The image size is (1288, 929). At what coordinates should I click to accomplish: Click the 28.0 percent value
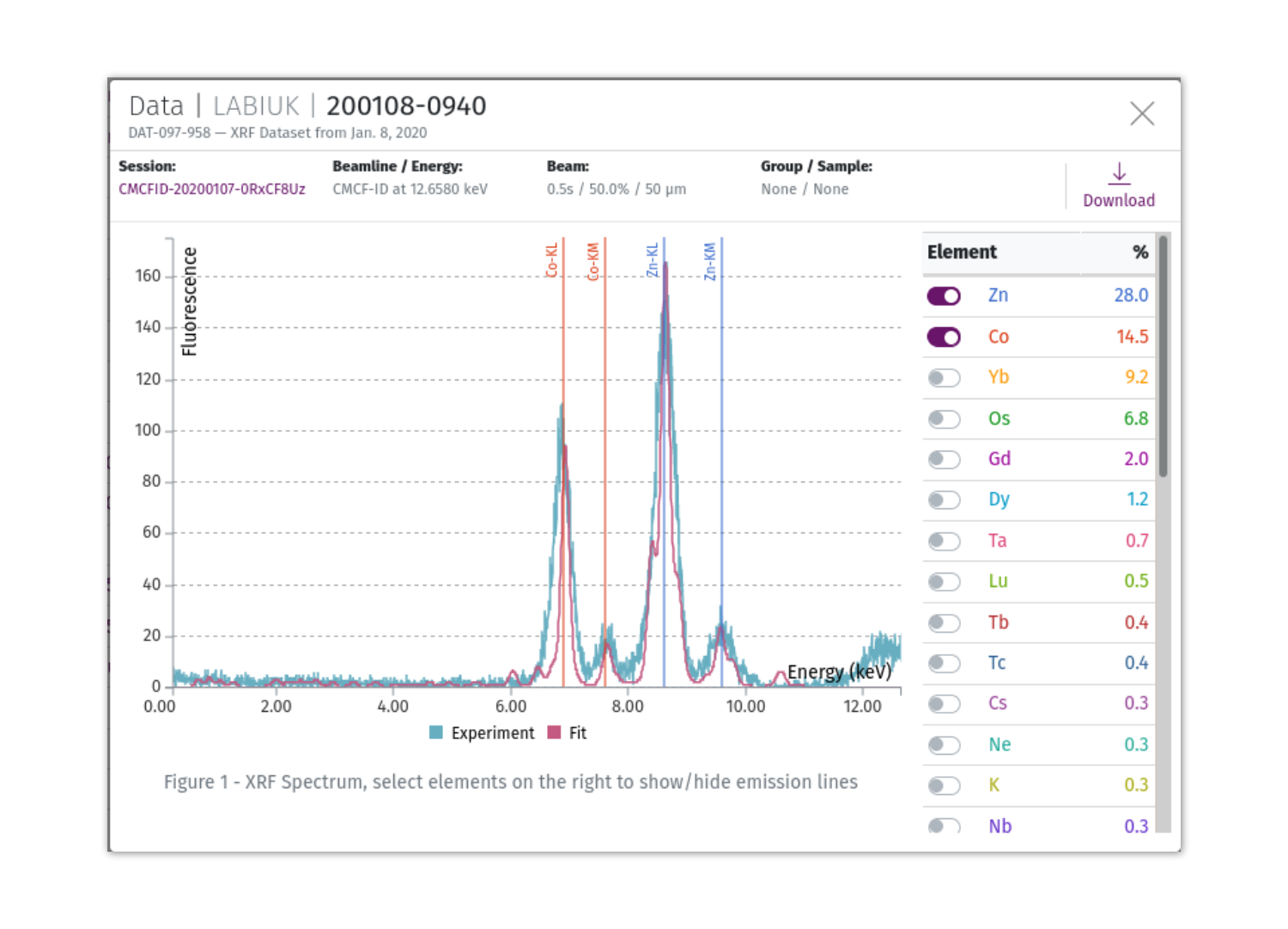tap(1131, 295)
